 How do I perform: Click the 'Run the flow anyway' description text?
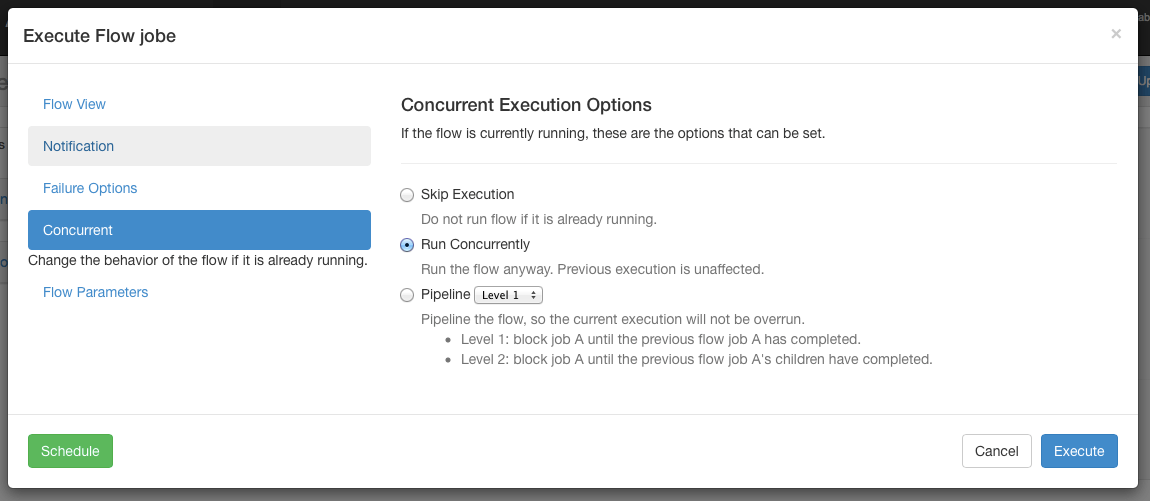[593, 269]
